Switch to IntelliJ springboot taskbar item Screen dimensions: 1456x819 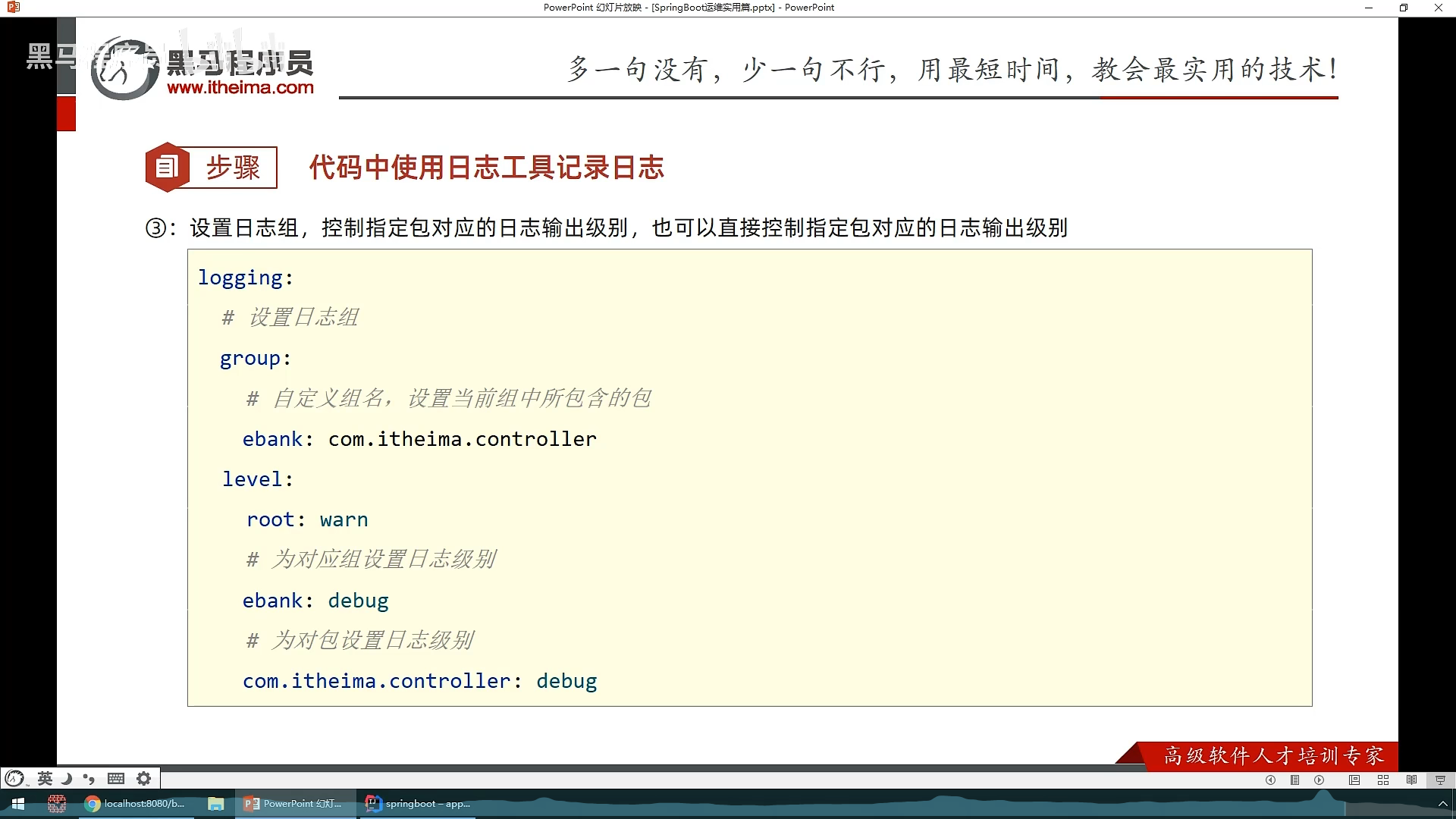(x=418, y=804)
